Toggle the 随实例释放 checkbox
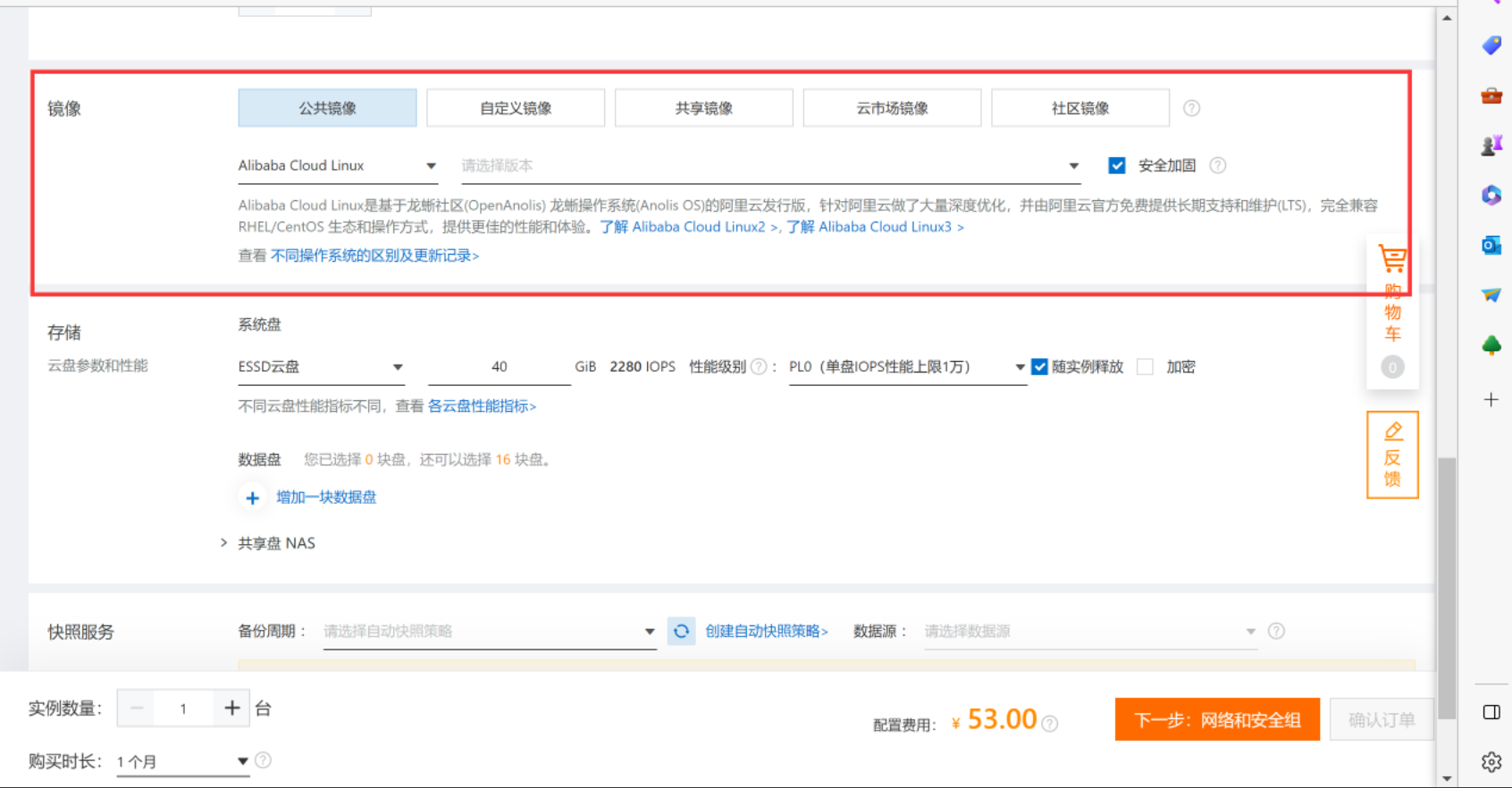The width and height of the screenshot is (1512, 788). [1039, 366]
